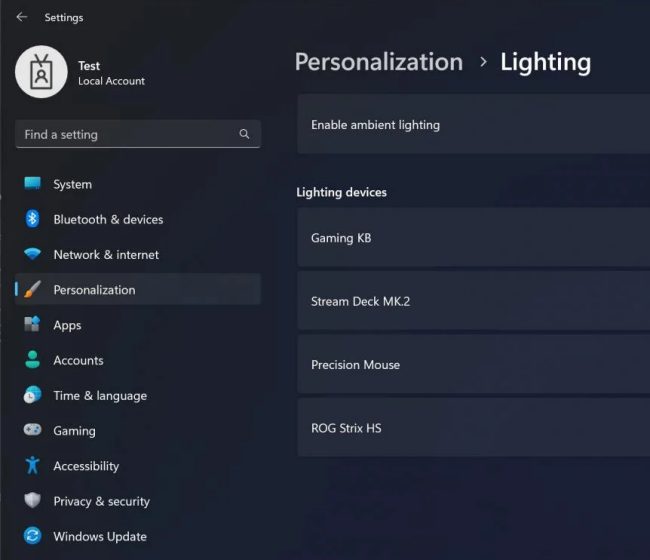This screenshot has width=650, height=560.
Task: Click the Windows Update sync icon
Action: tap(32, 536)
